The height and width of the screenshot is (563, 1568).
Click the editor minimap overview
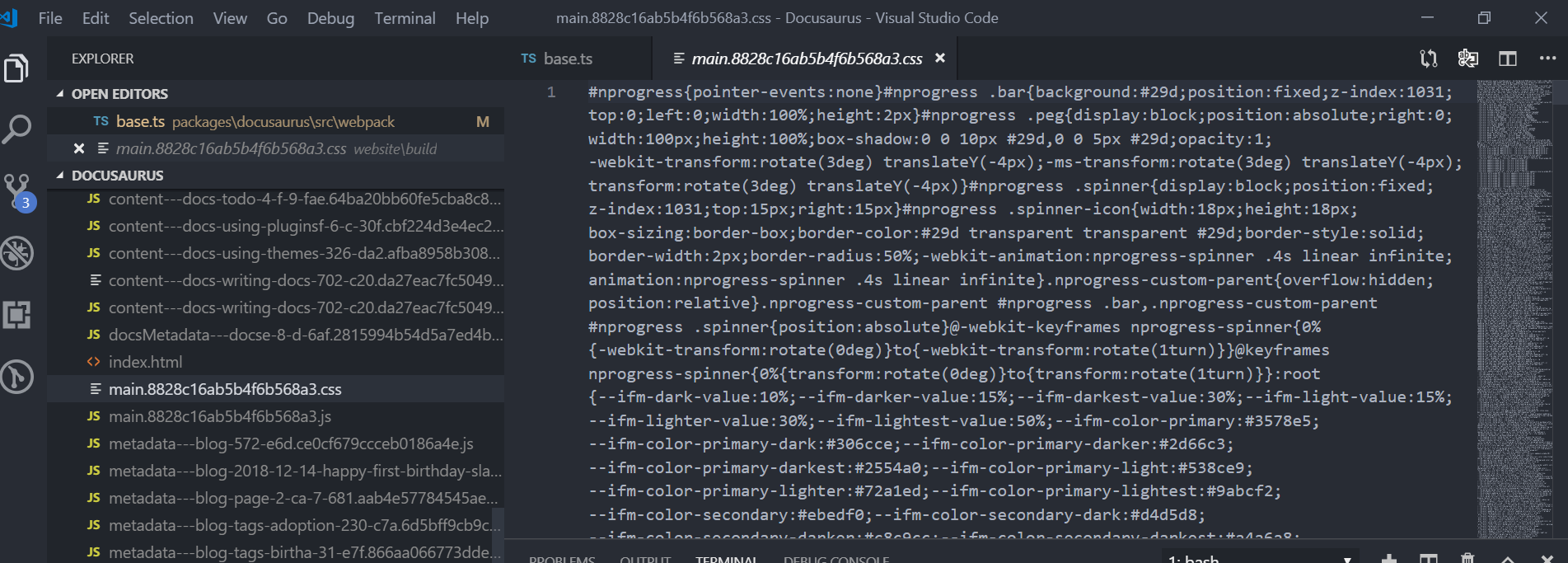tap(1514, 309)
